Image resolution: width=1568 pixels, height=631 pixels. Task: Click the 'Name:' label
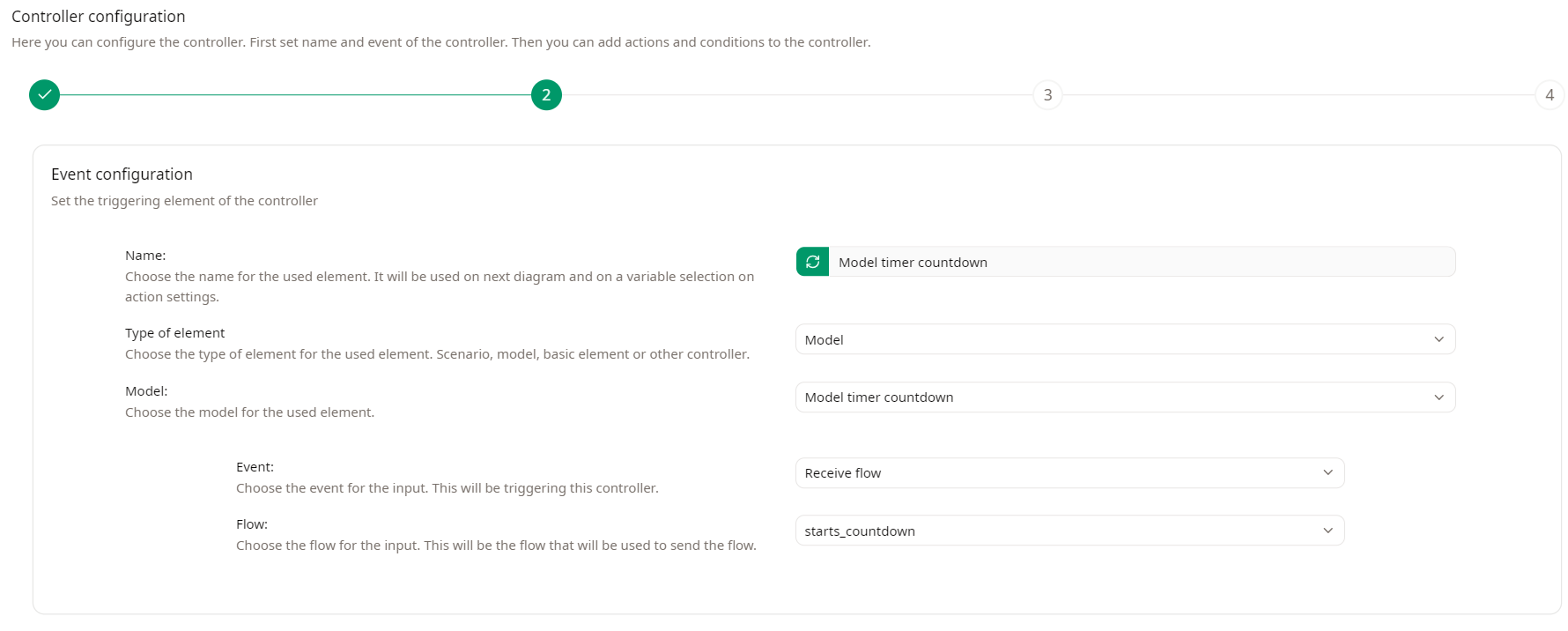[x=145, y=256]
